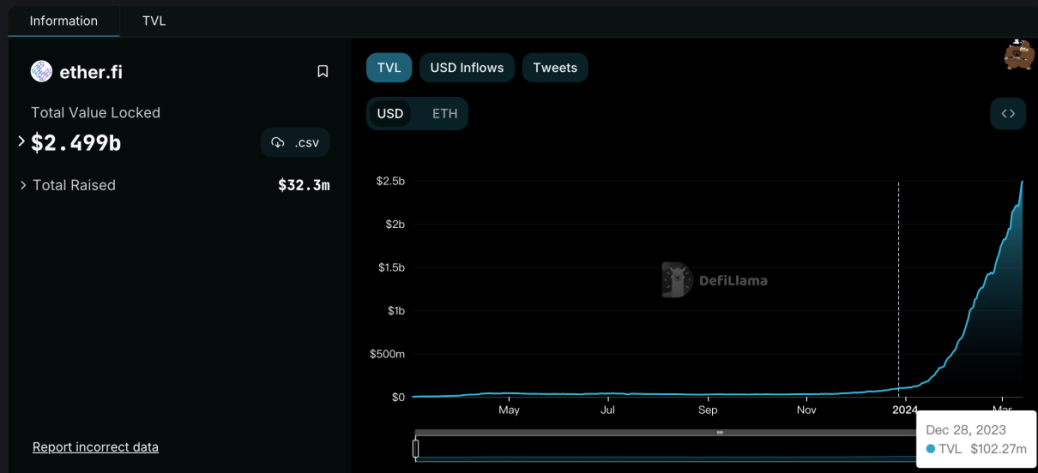Select the Information tab
This screenshot has width=1038, height=473.
pyautogui.click(x=64, y=21)
